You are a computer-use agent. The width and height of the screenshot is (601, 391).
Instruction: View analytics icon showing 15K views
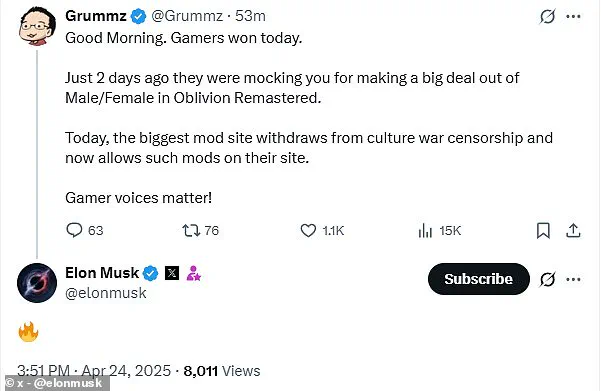[x=425, y=230]
